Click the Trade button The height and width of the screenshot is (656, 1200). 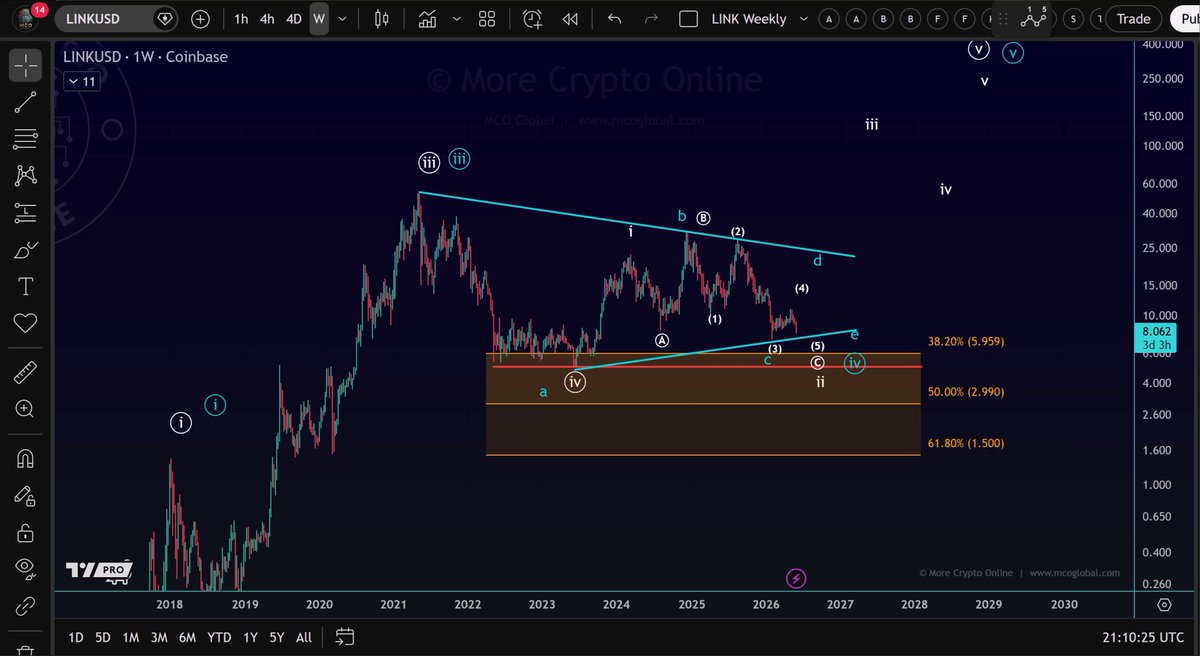coord(1133,18)
